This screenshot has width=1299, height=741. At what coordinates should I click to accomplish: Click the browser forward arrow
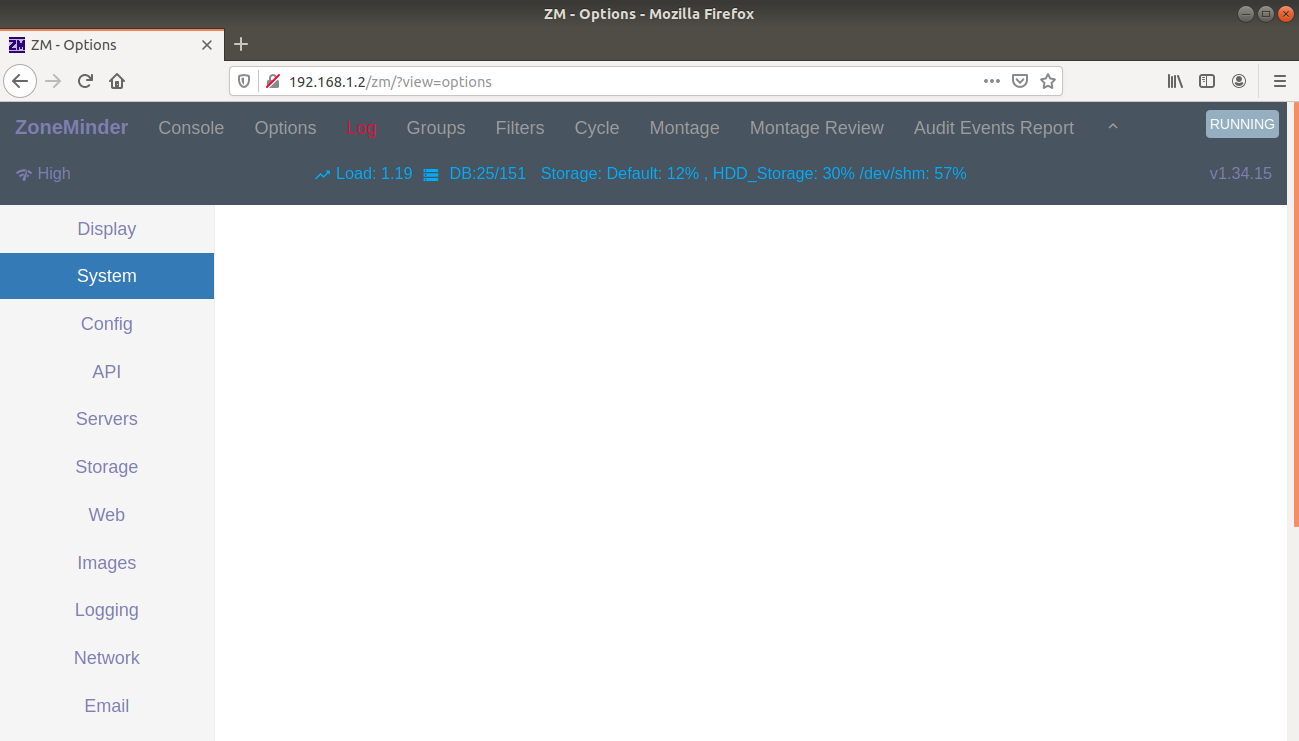point(53,81)
